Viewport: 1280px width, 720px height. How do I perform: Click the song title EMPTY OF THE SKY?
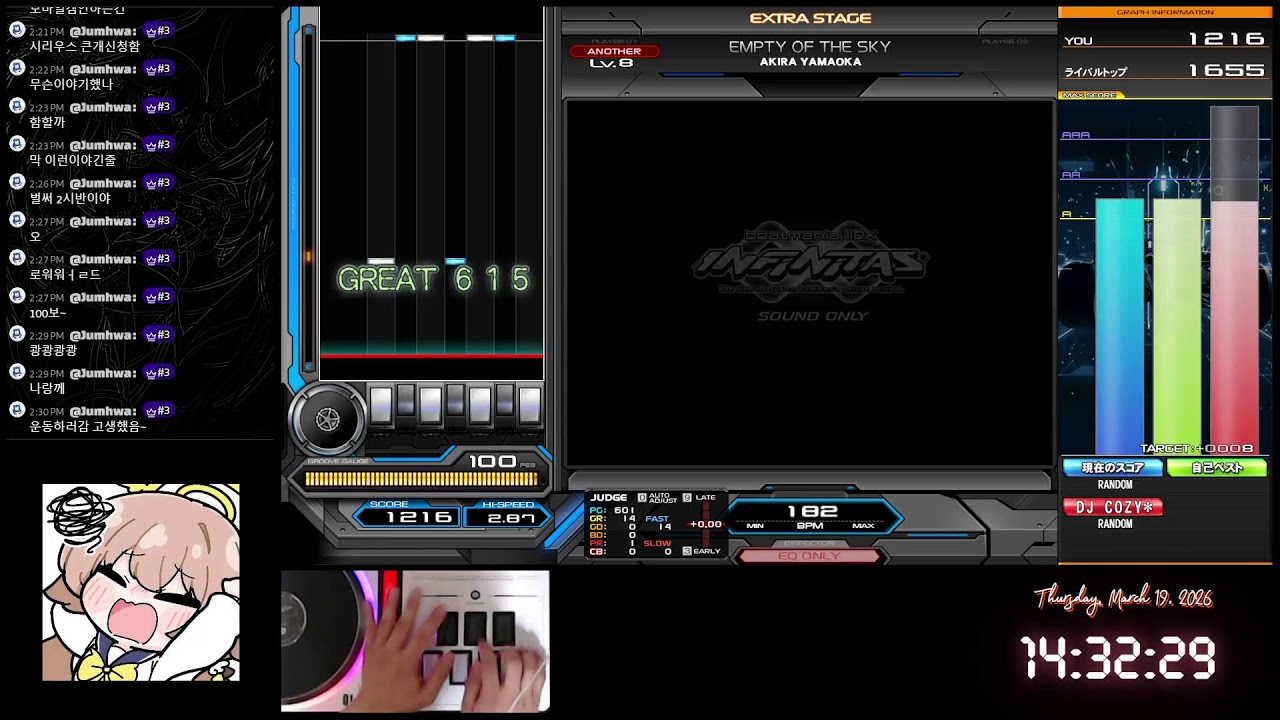click(x=809, y=46)
